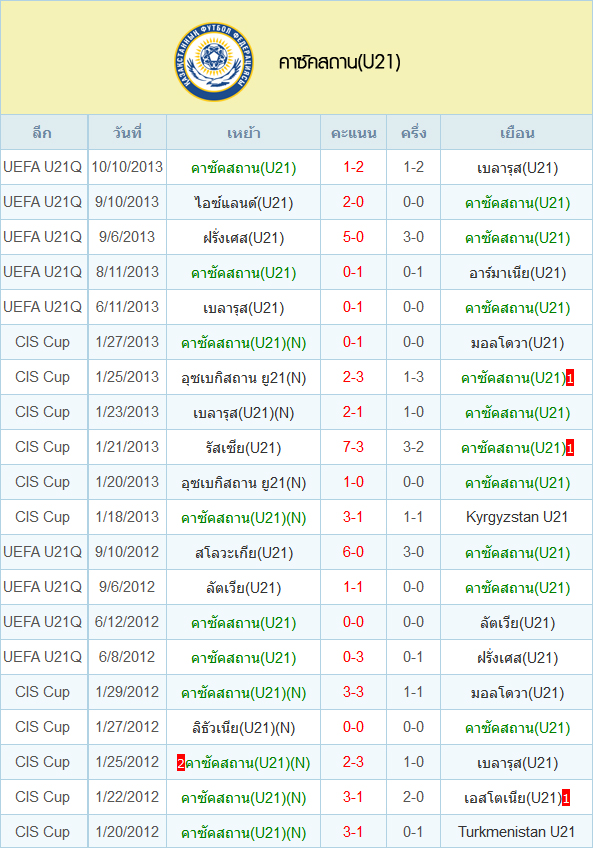Click the วันที่ column header
593x848 pixels.
[x=127, y=132]
